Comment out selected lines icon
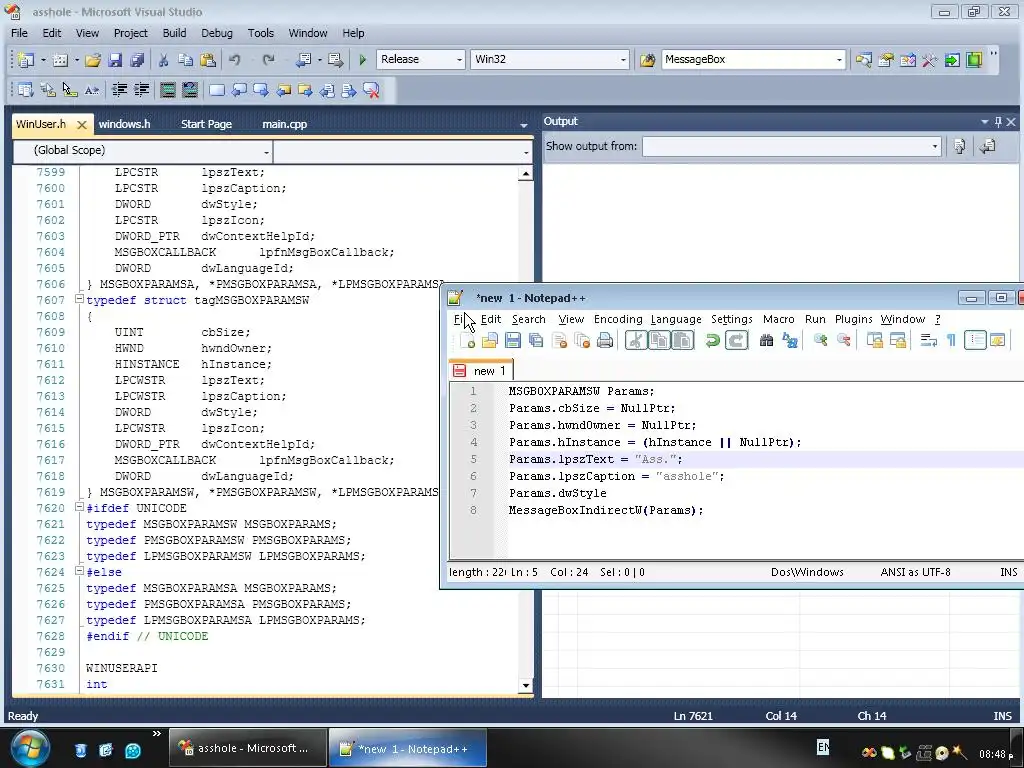The height and width of the screenshot is (768, 1024). pos(168,90)
